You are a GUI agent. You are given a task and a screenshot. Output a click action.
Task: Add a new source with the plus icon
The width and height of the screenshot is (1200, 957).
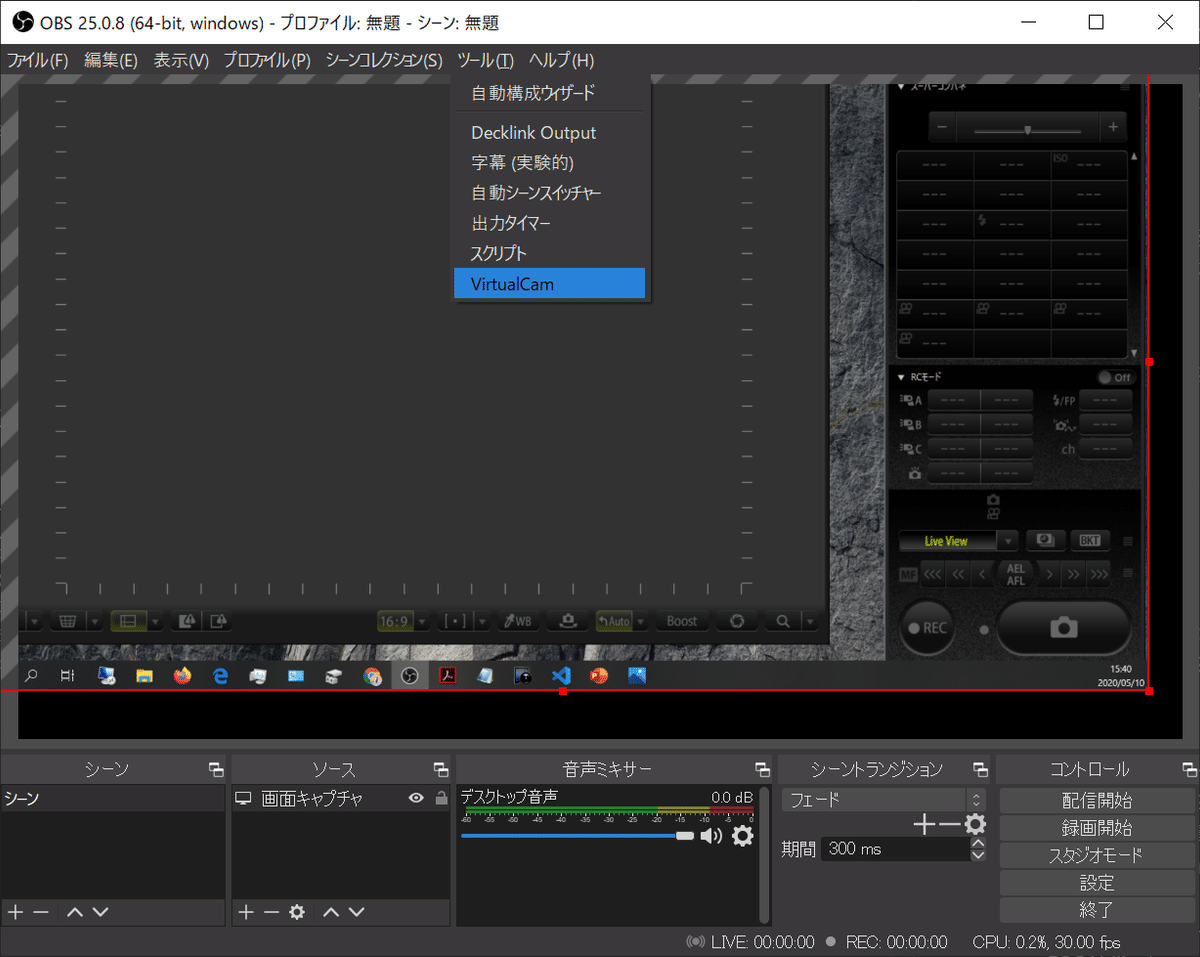pyautogui.click(x=246, y=912)
